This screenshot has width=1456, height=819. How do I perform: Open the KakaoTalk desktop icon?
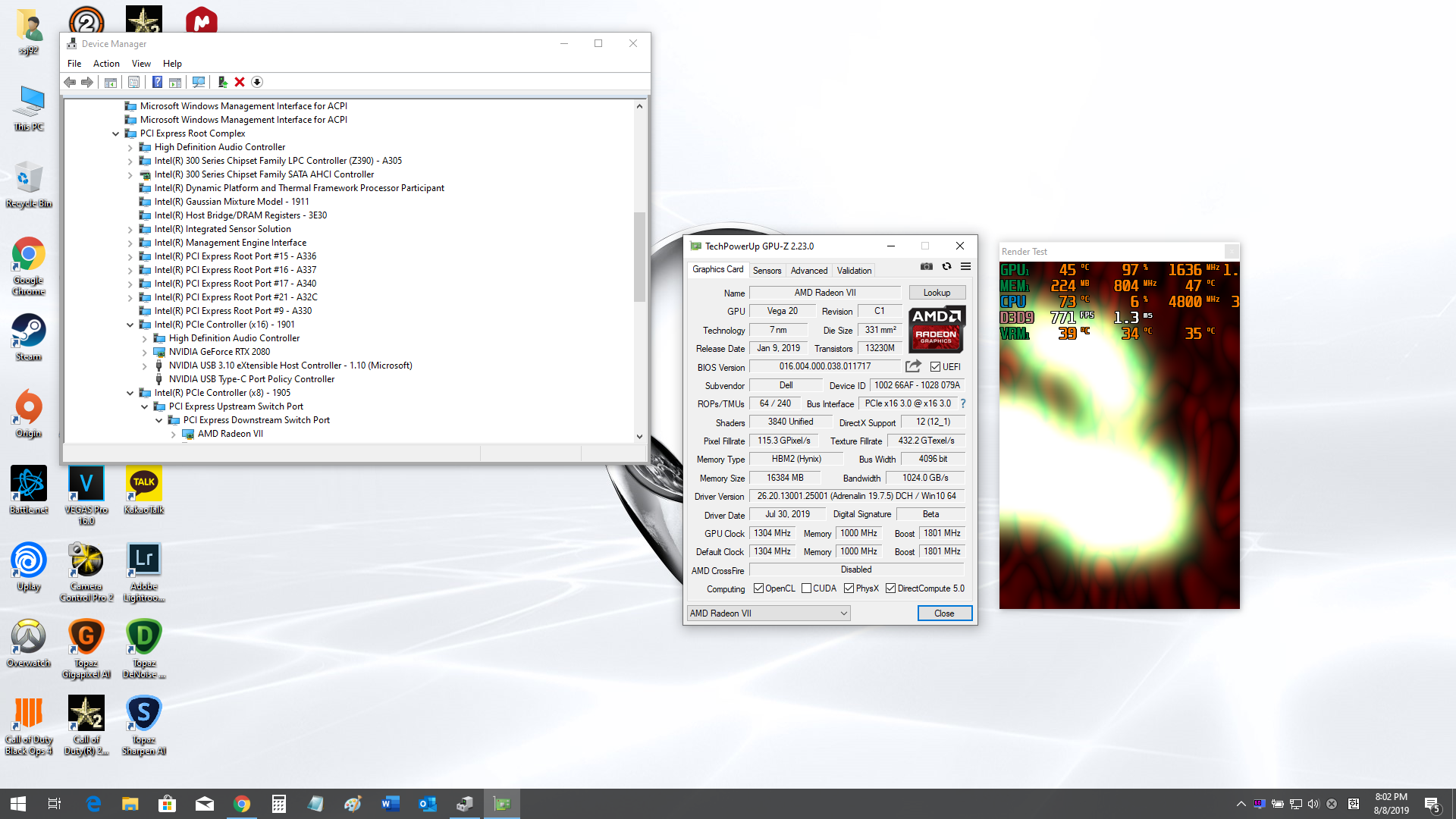143,491
